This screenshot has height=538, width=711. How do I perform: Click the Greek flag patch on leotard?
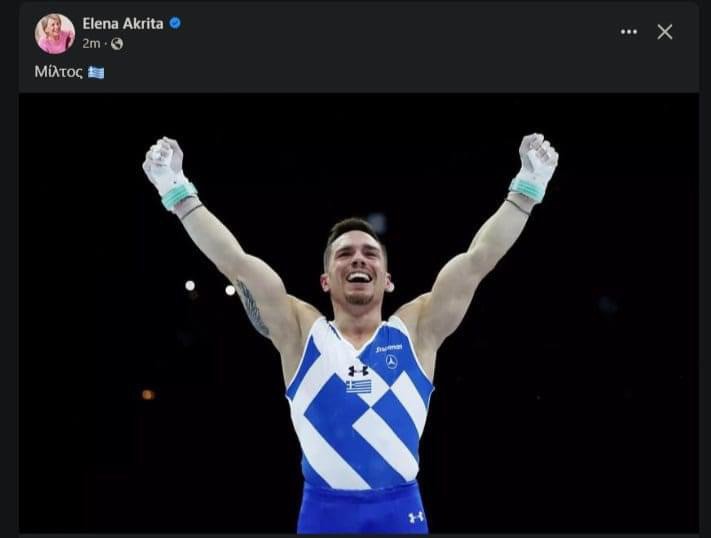(x=358, y=386)
